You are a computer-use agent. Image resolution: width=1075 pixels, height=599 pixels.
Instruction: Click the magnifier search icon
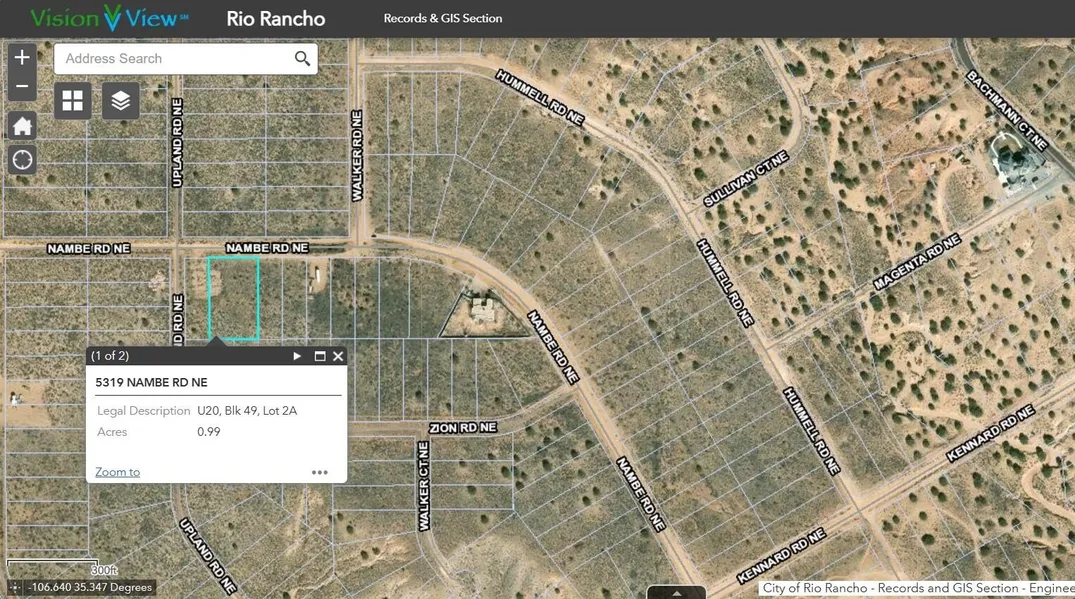pyautogui.click(x=302, y=59)
